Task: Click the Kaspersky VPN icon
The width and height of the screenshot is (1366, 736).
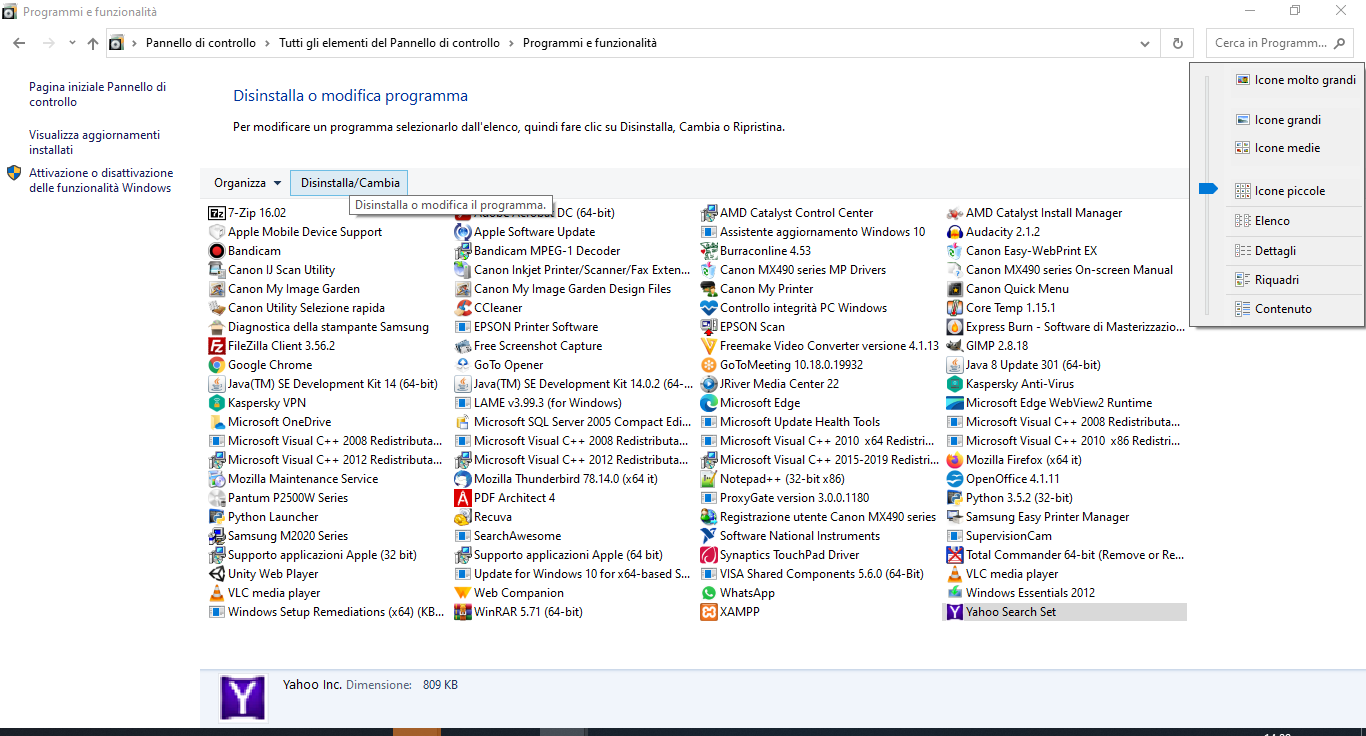Action: tap(217, 403)
